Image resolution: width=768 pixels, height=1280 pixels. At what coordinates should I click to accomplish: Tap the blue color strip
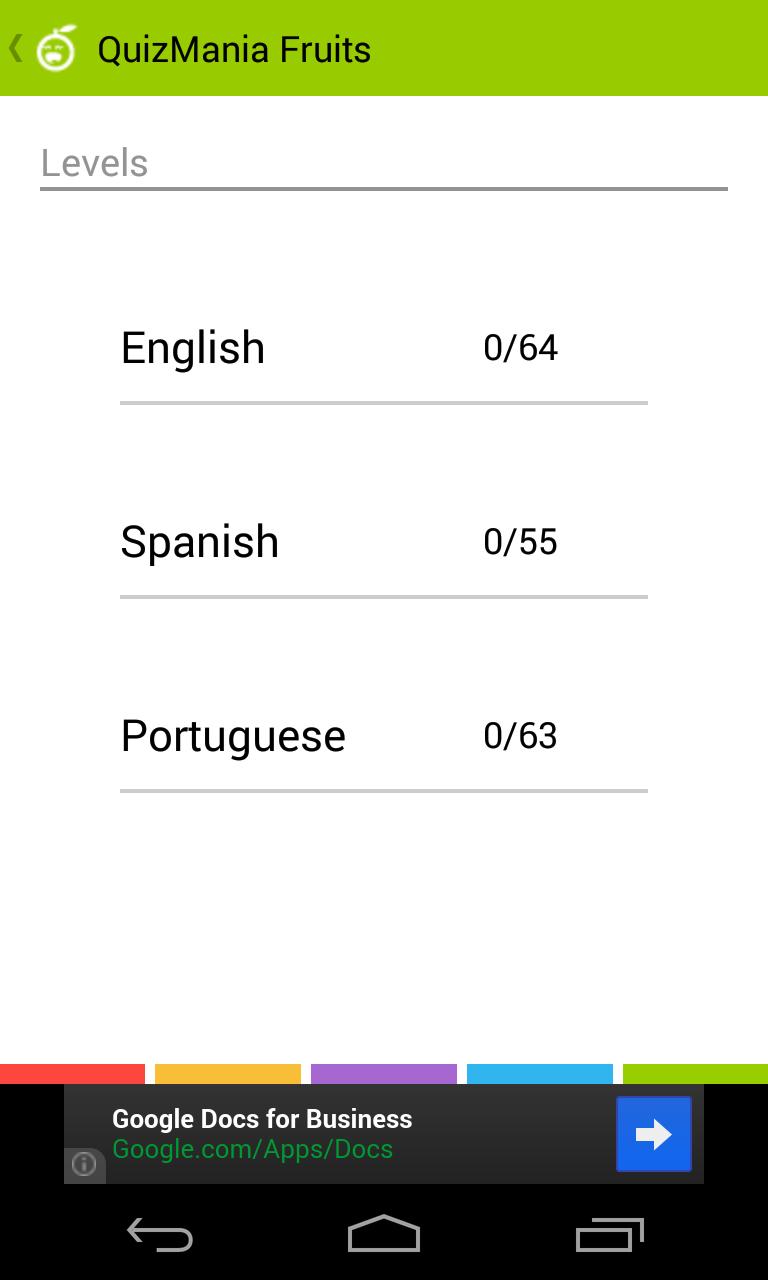point(540,1074)
